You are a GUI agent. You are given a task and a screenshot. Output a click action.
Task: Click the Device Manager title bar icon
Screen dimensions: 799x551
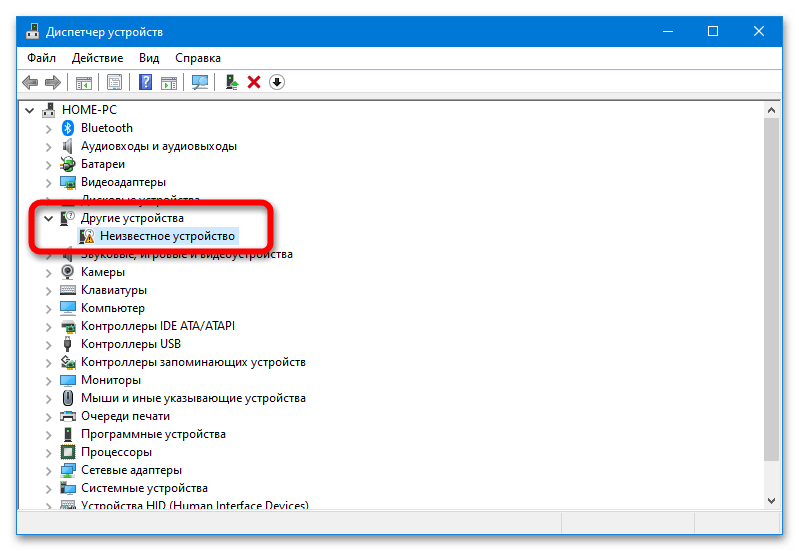click(x=33, y=31)
